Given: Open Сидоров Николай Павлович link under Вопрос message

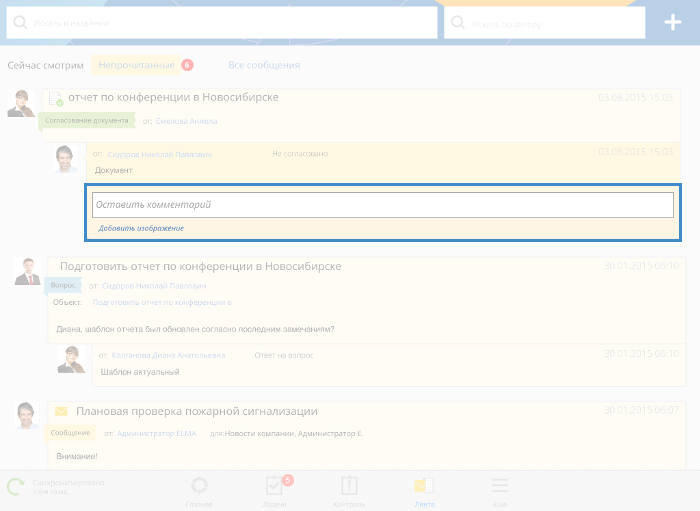Looking at the screenshot, I should (154, 286).
